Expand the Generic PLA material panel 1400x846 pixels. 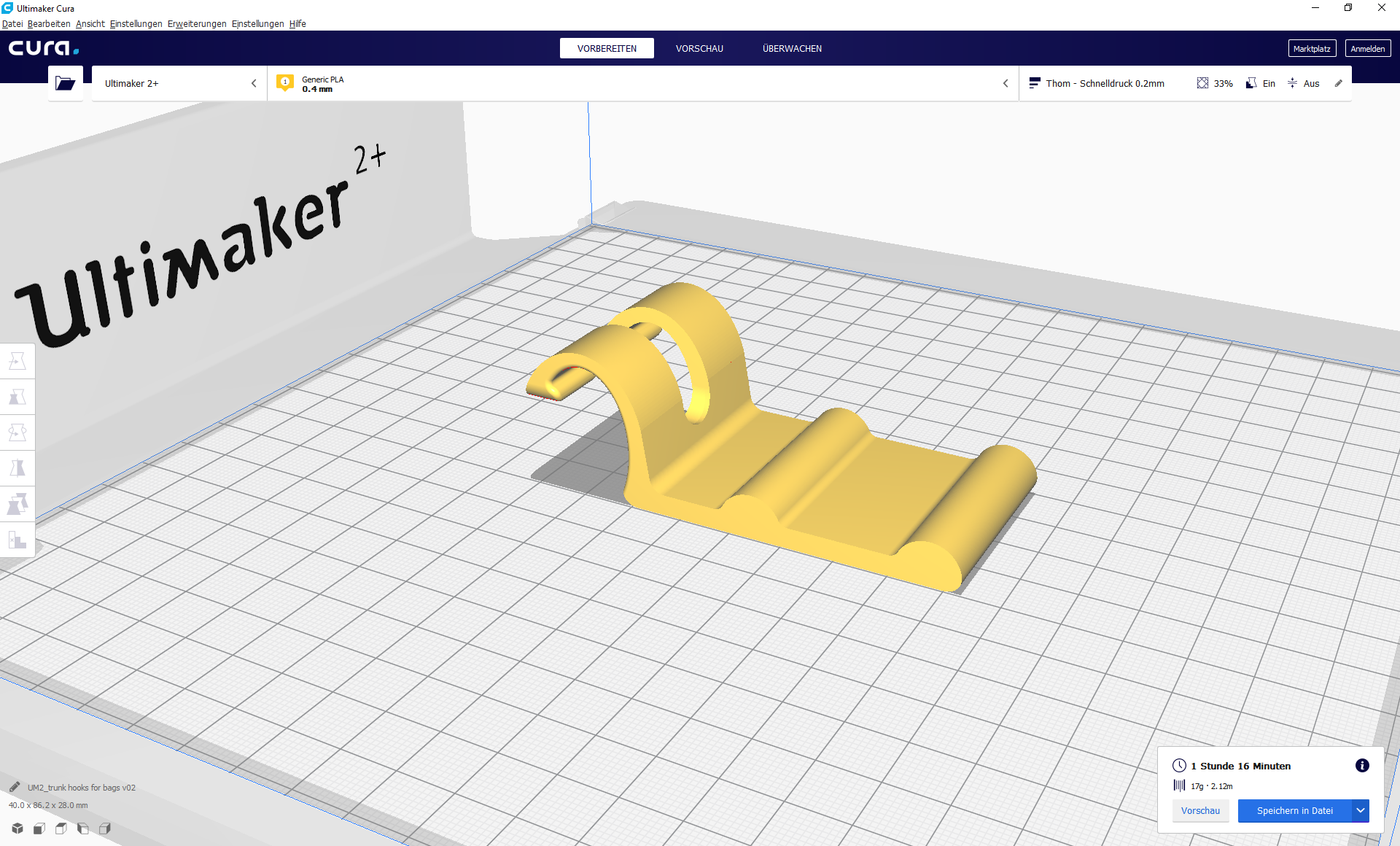(642, 83)
